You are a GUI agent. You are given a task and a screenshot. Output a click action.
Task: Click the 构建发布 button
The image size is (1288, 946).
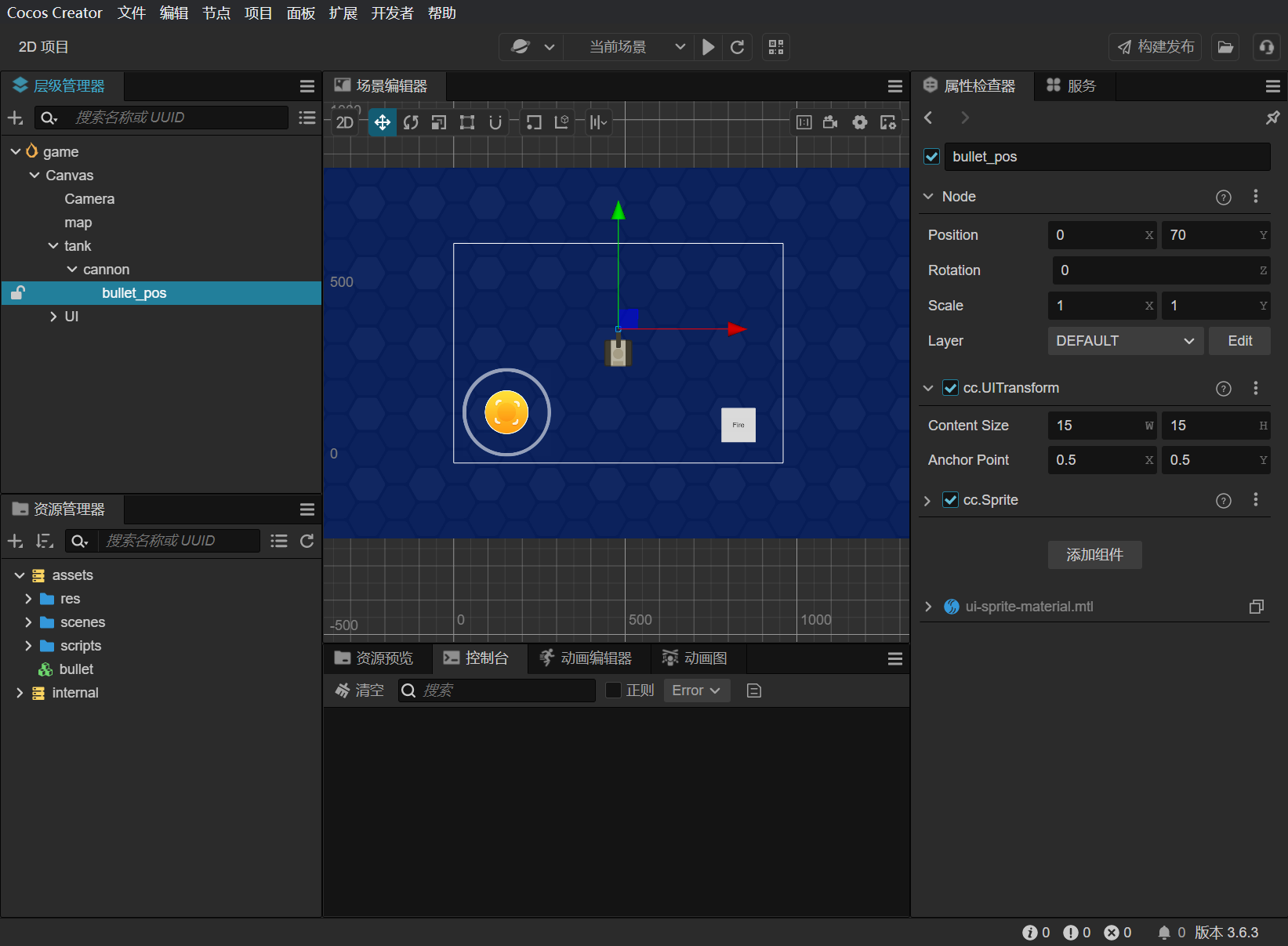tap(1156, 47)
